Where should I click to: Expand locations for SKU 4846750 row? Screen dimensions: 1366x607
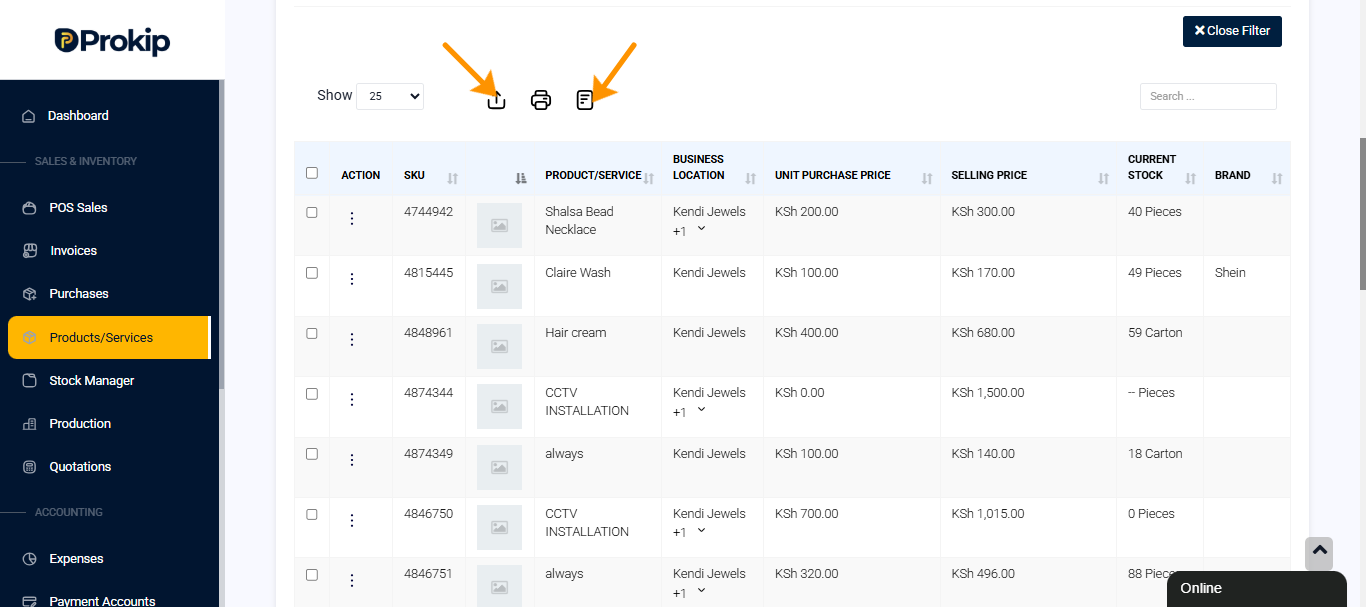(x=701, y=531)
